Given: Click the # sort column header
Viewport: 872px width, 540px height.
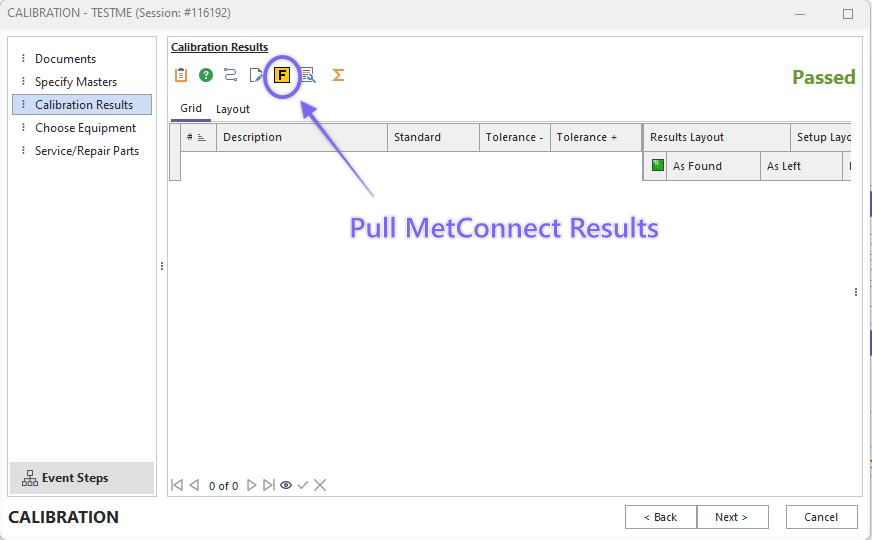Looking at the screenshot, I should point(196,138).
